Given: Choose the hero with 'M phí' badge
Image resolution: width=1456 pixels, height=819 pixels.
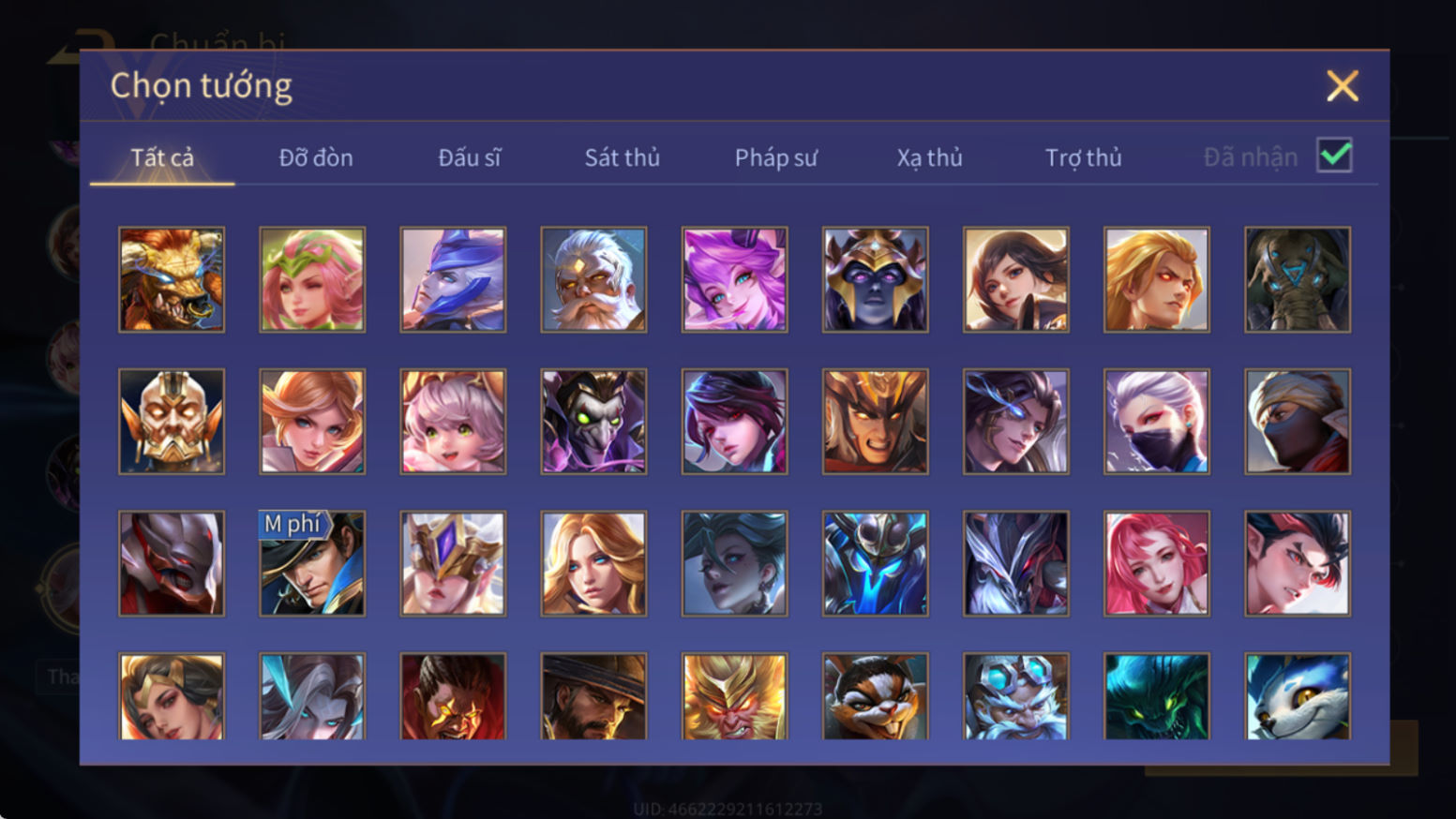Looking at the screenshot, I should [x=312, y=563].
